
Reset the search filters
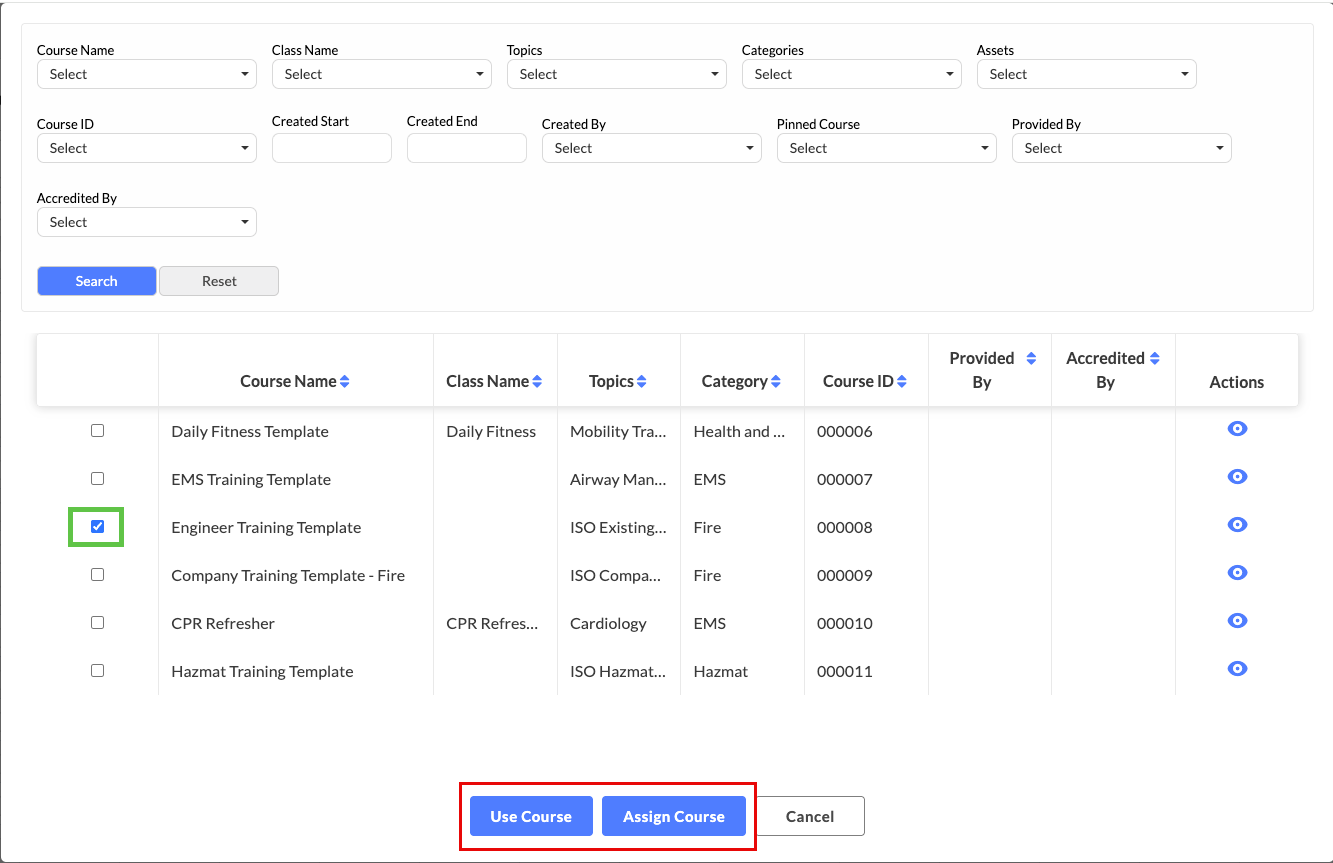[219, 281]
